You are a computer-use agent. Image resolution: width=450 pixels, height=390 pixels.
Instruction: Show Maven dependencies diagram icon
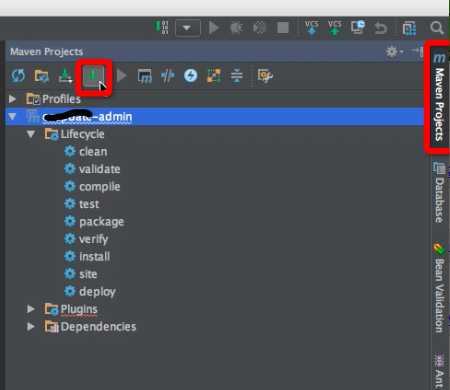point(214,76)
